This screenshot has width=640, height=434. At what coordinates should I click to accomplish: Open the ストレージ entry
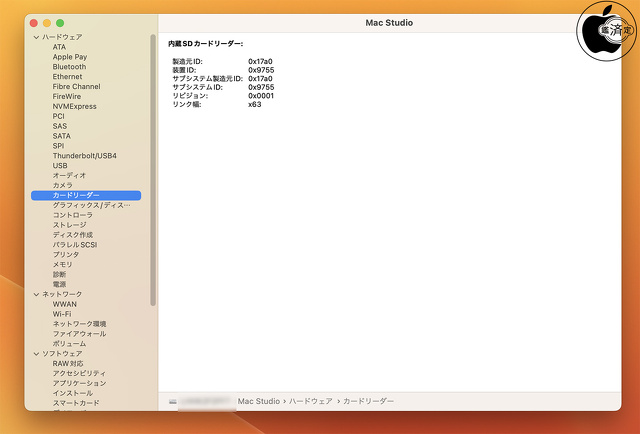click(69, 225)
